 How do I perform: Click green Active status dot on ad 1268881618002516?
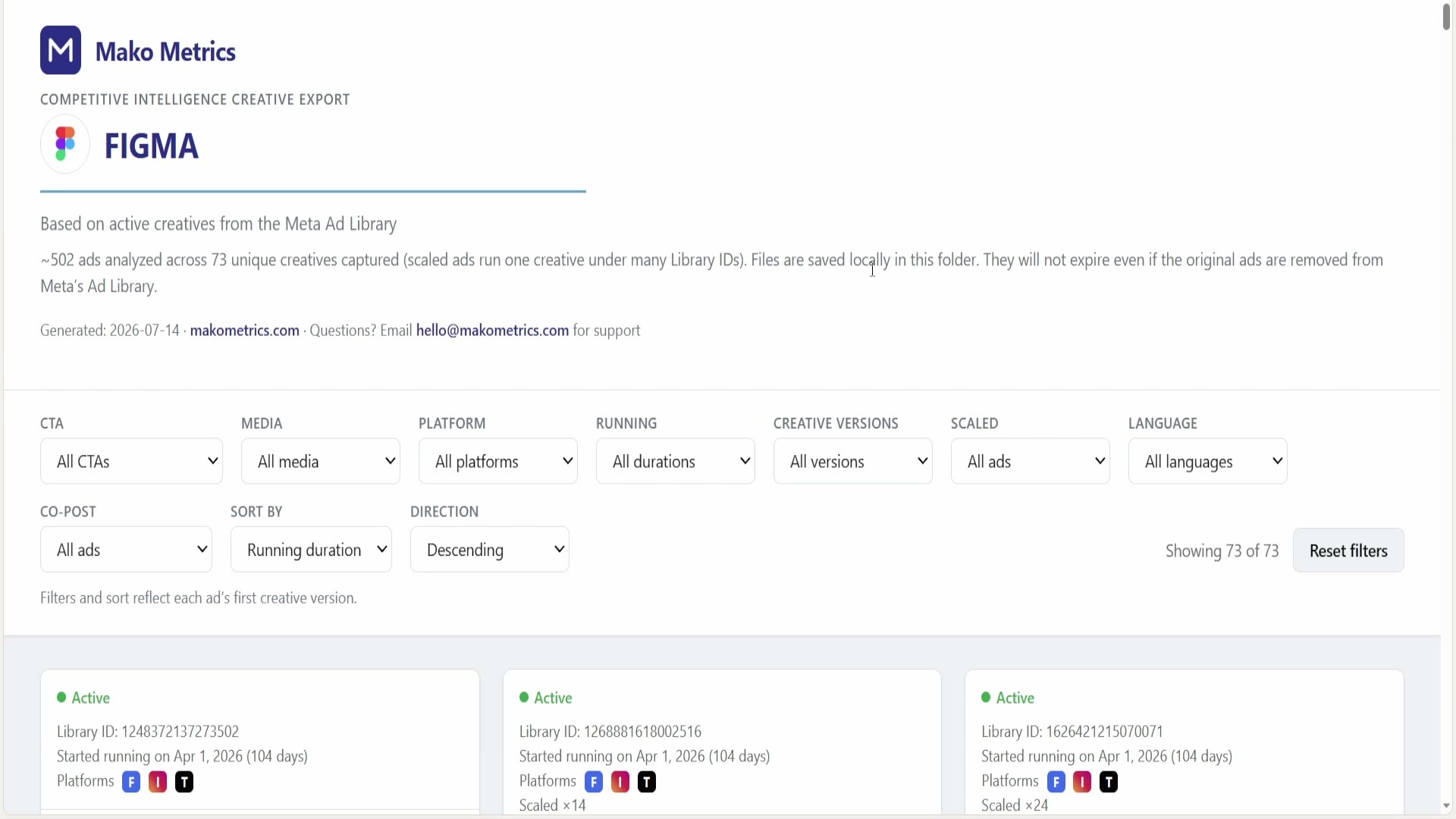point(524,697)
